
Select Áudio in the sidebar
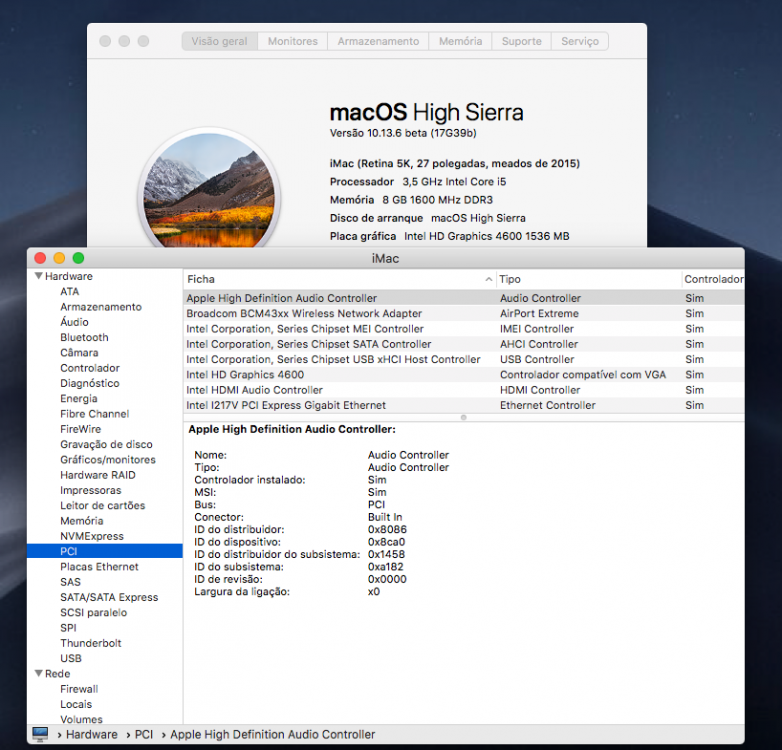coord(74,322)
